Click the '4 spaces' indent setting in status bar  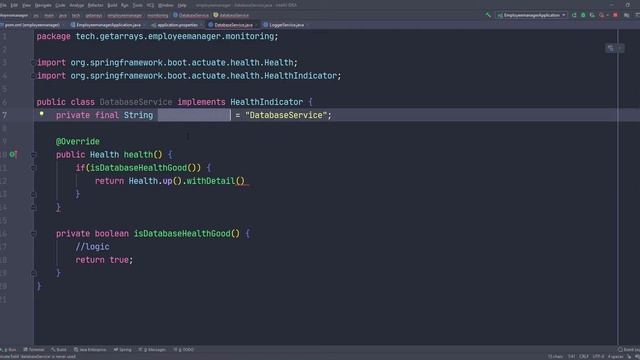tap(616, 357)
